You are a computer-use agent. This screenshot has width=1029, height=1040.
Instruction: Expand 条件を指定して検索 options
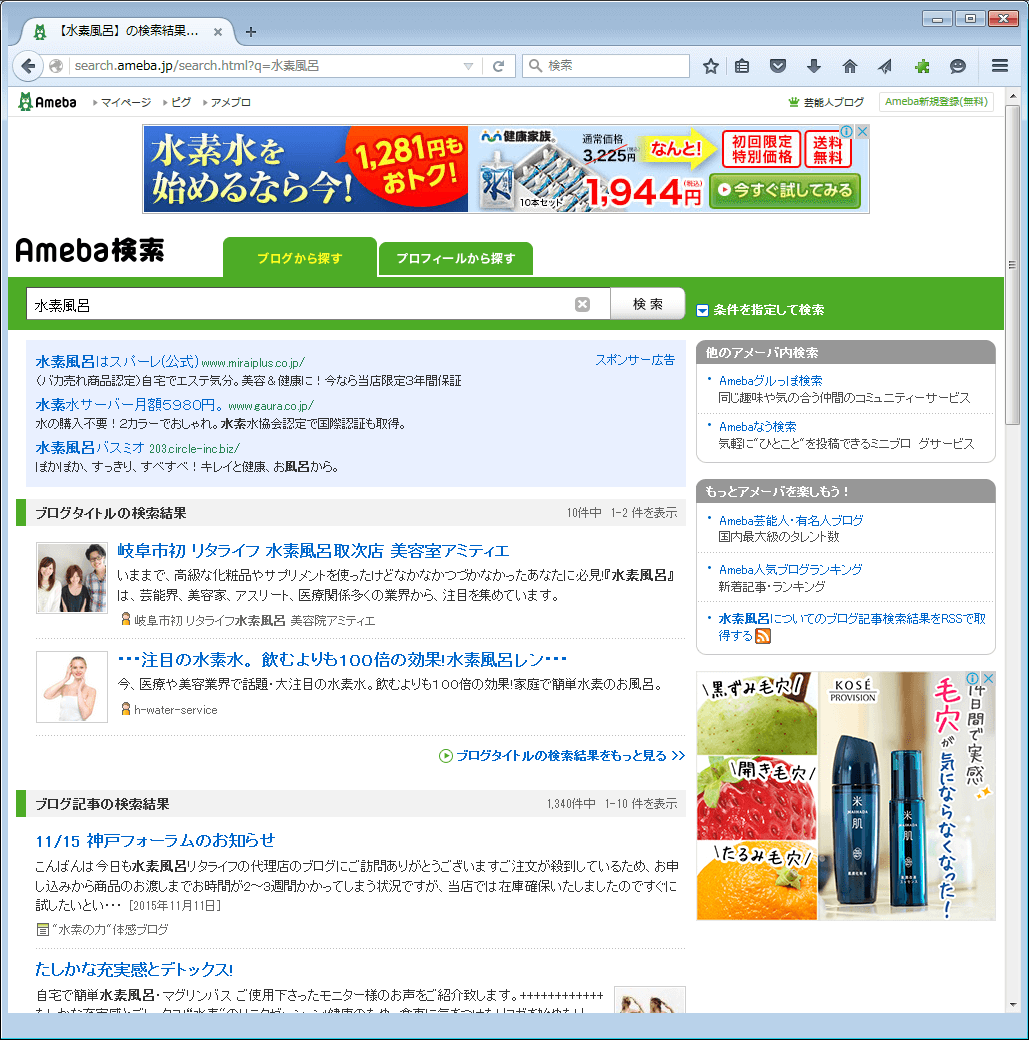[x=760, y=310]
